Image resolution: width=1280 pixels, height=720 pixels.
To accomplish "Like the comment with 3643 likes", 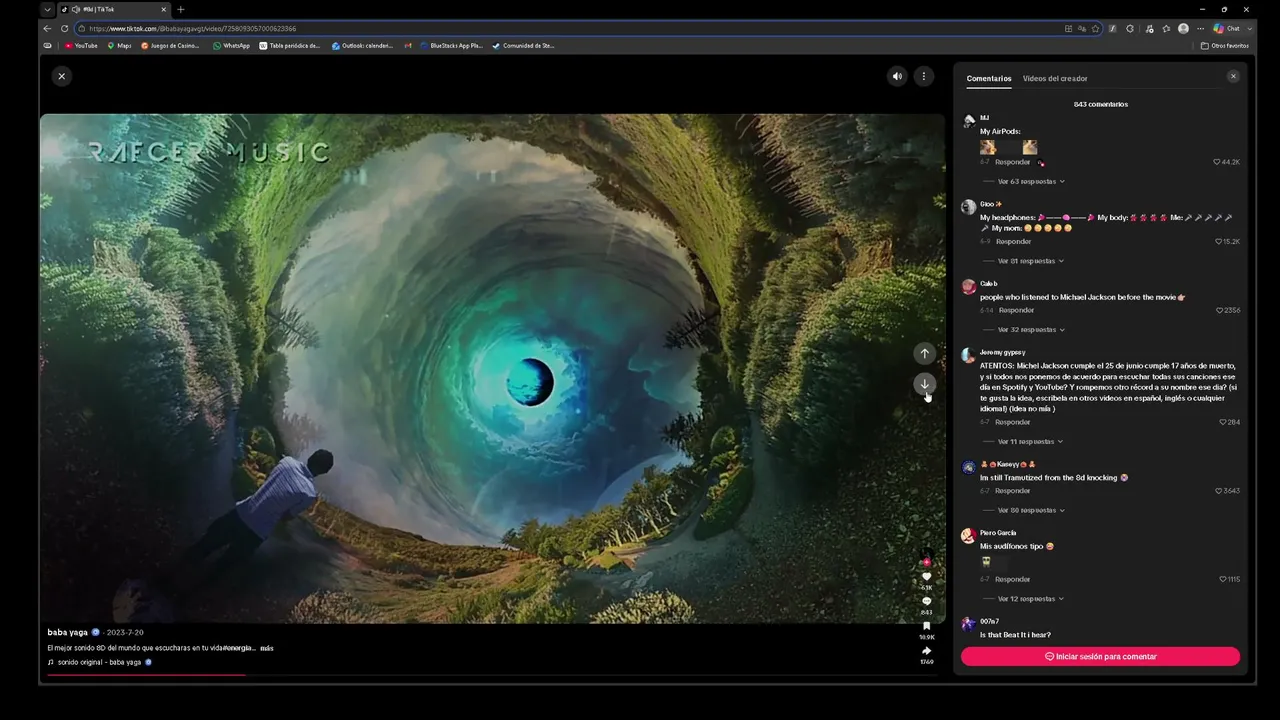I will click(x=1219, y=491).
